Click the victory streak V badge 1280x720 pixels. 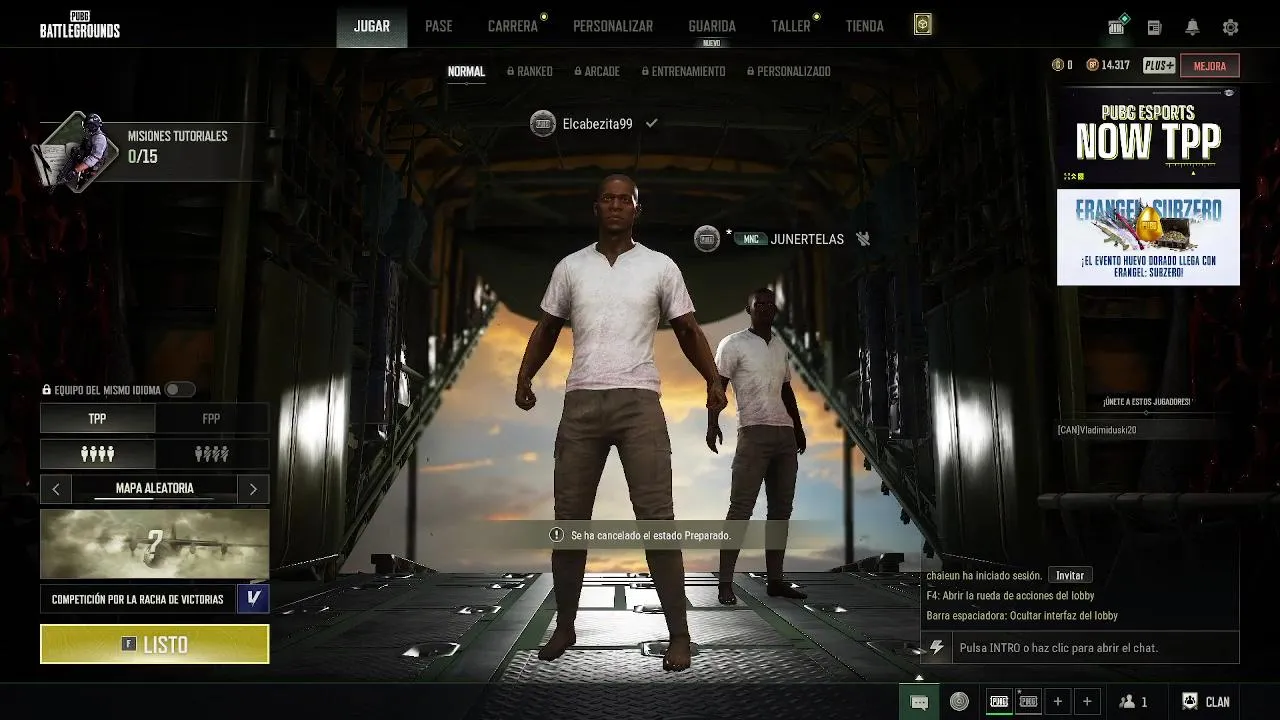254,599
